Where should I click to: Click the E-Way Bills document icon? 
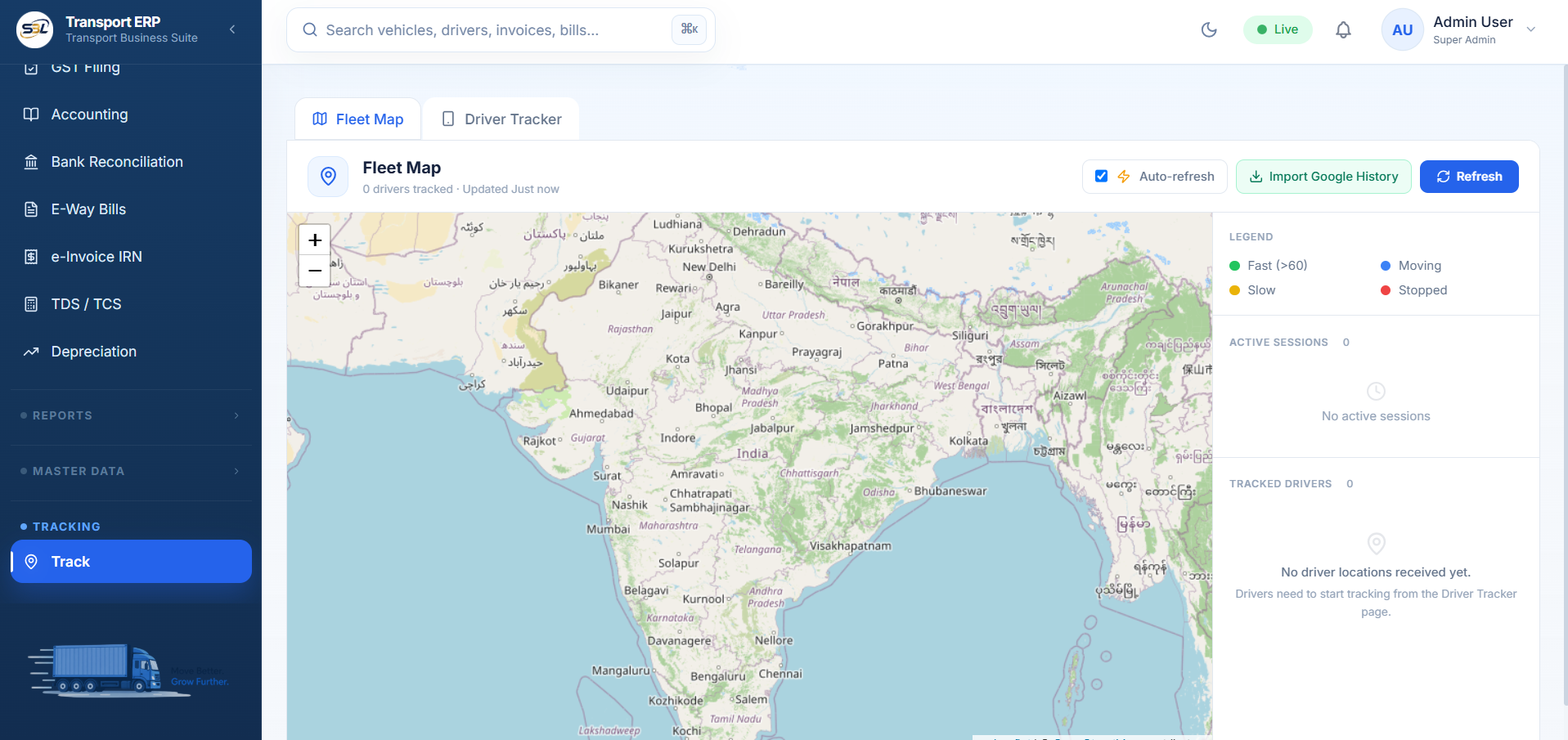point(31,209)
